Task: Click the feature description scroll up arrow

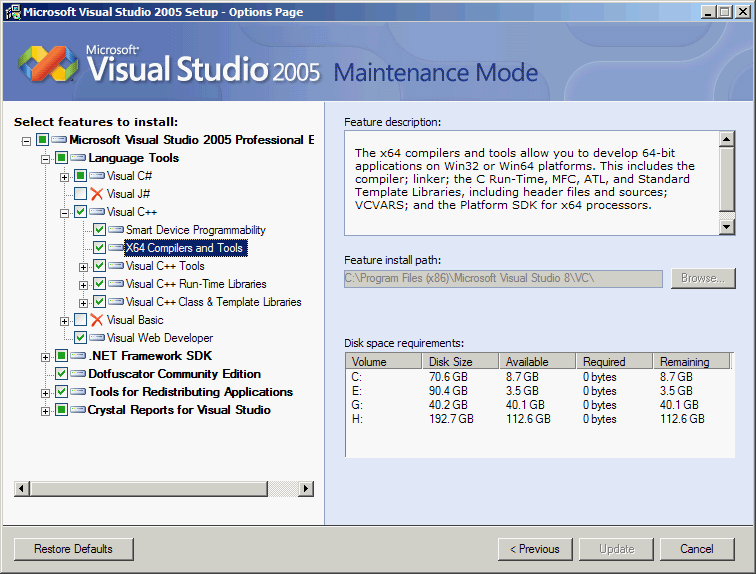Action: (x=727, y=139)
